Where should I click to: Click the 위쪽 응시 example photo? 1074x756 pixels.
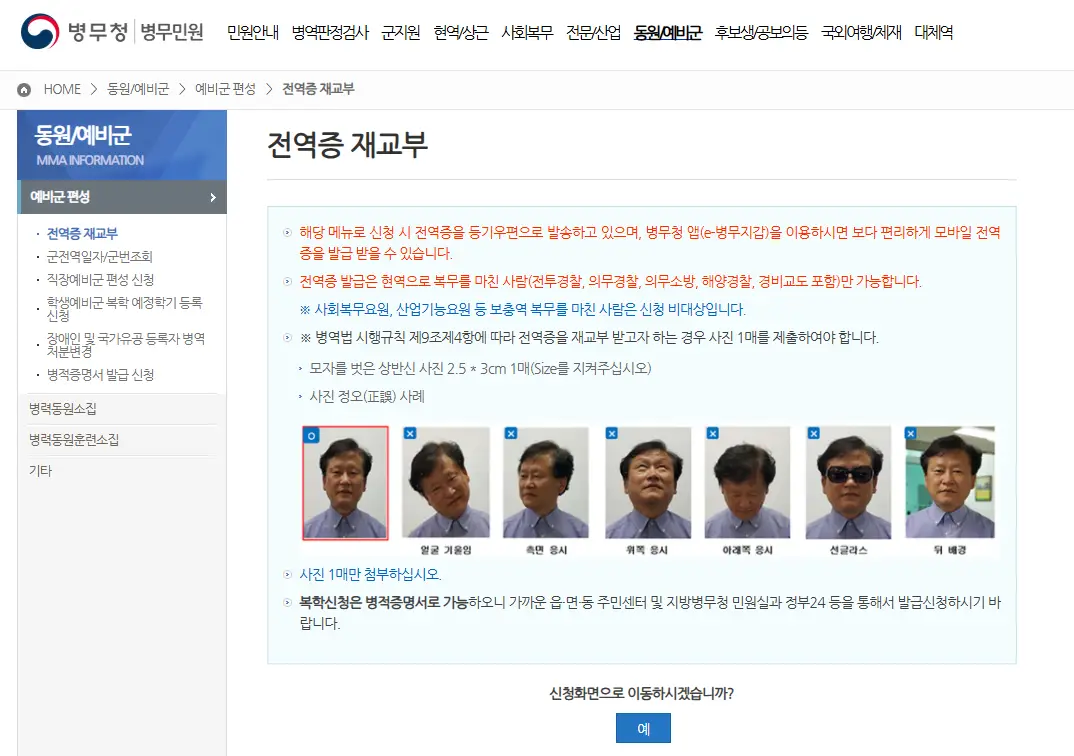pyautogui.click(x=646, y=485)
